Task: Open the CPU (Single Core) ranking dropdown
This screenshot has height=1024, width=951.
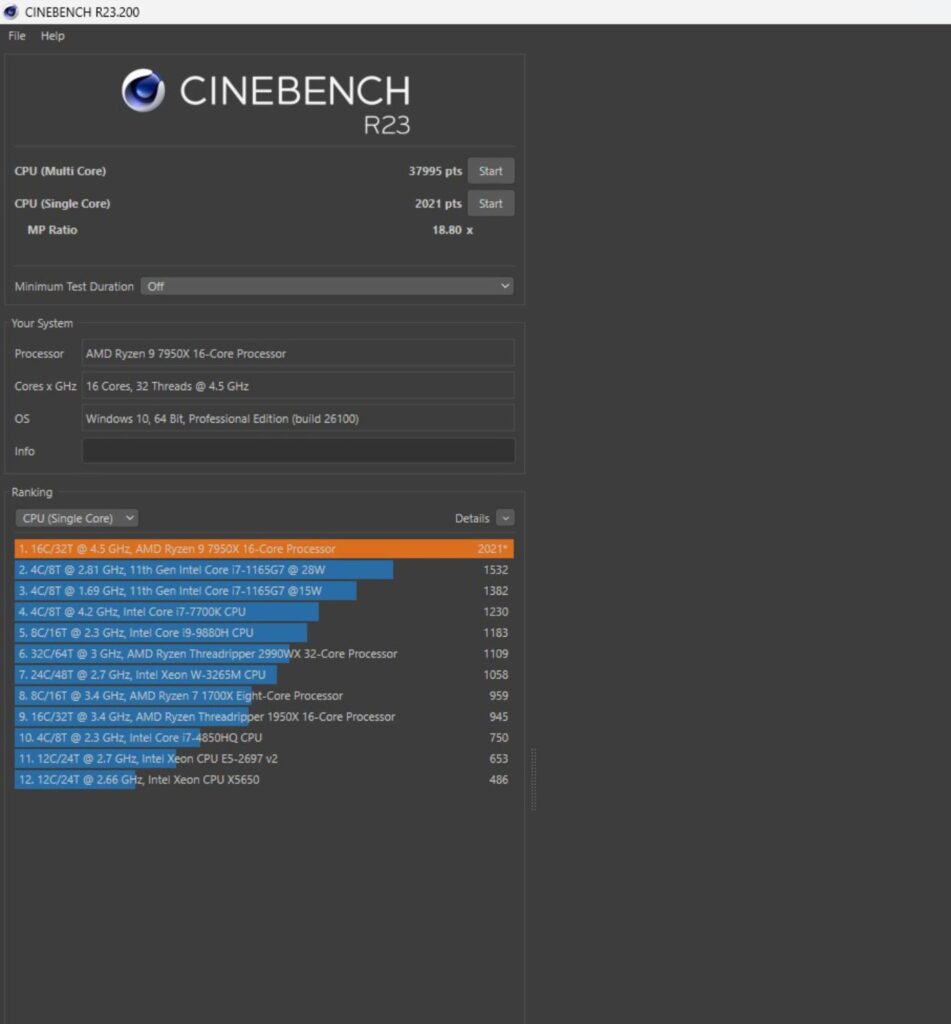Action: pos(76,518)
